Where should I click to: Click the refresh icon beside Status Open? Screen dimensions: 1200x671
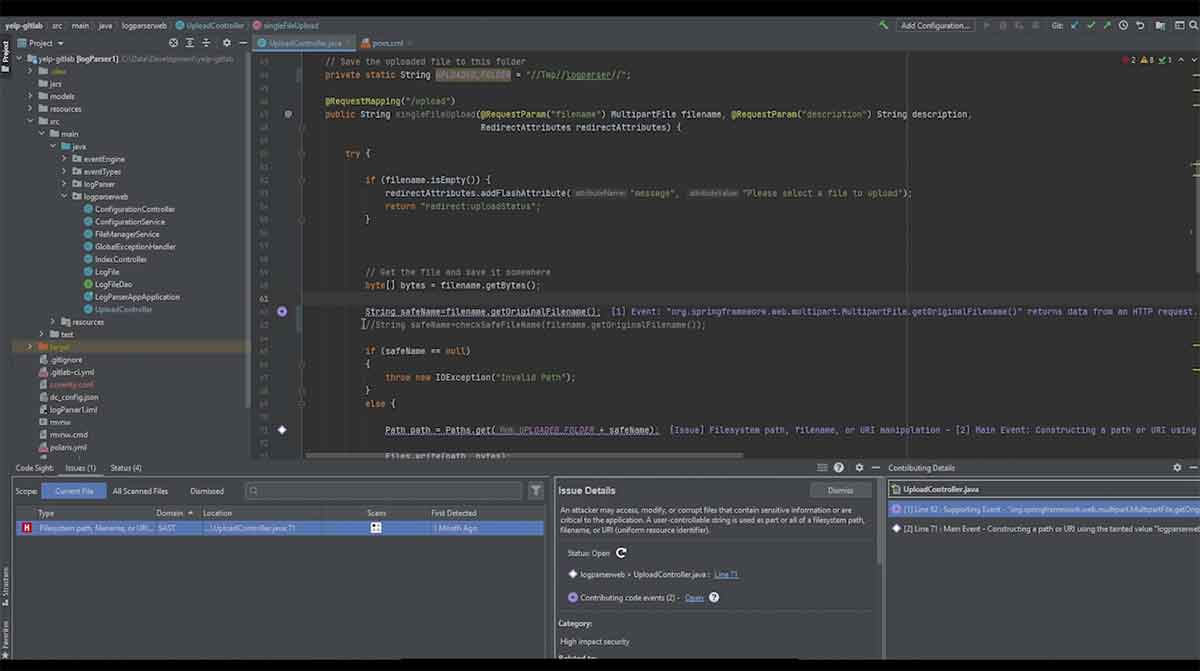tap(621, 553)
